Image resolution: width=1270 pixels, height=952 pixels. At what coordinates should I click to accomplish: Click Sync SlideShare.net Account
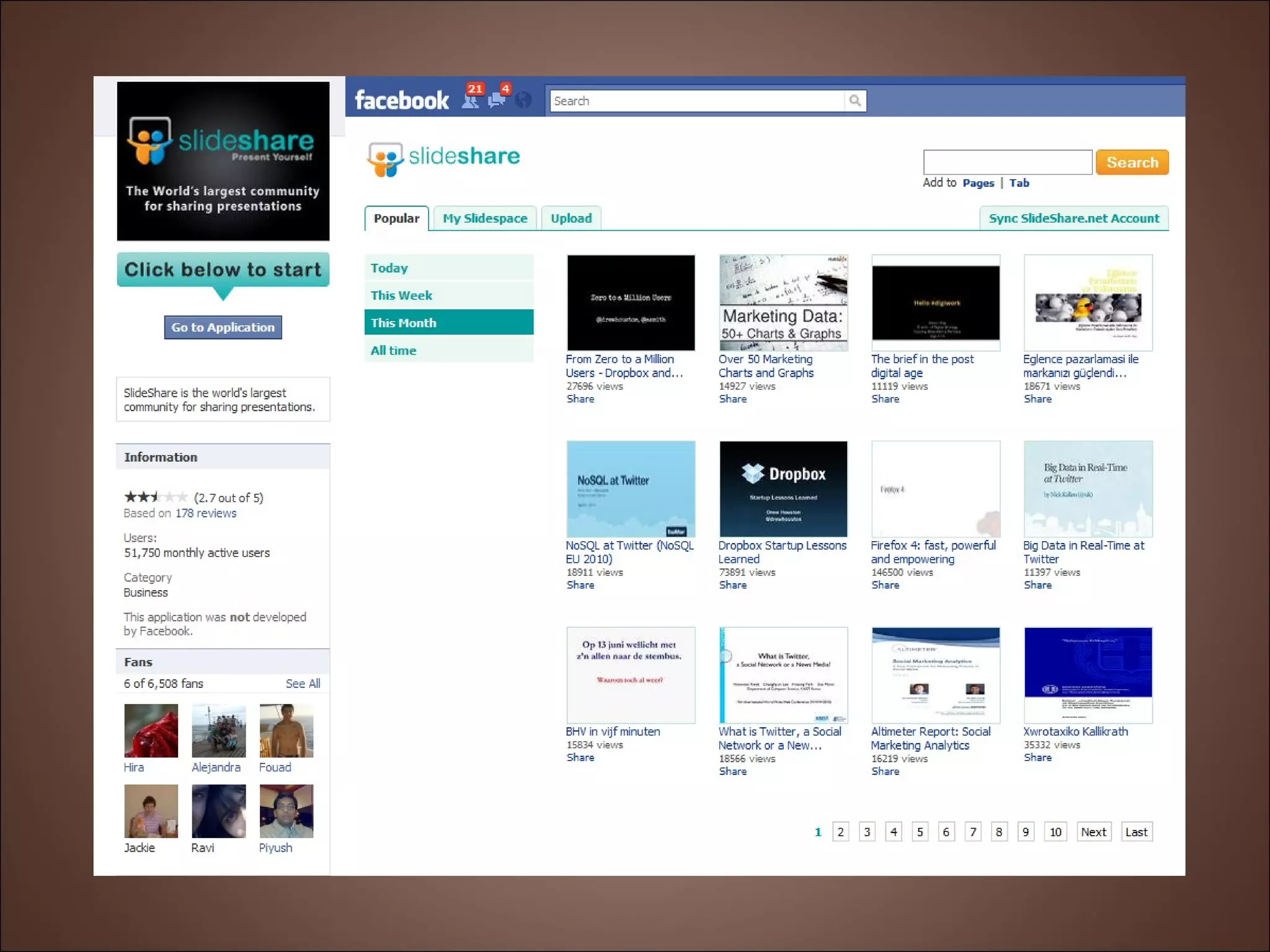tap(1073, 218)
